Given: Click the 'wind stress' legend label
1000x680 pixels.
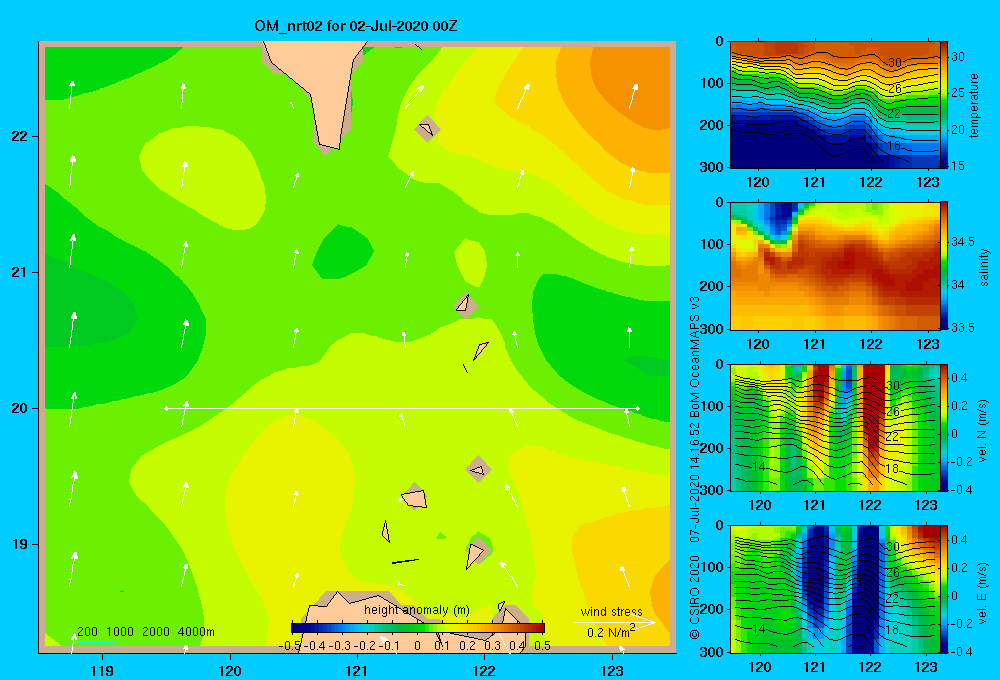Looking at the screenshot, I should (x=612, y=611).
